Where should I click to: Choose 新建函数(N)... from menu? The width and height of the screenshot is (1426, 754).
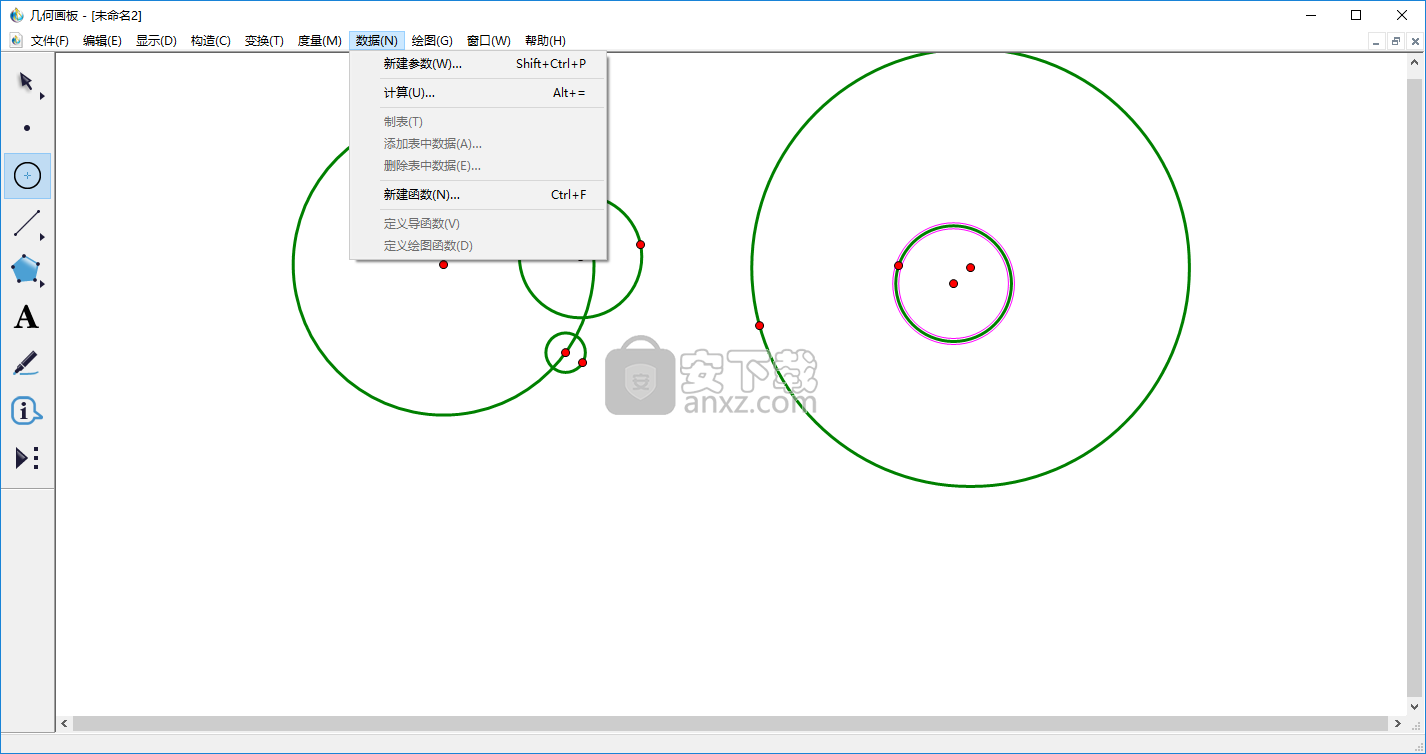pos(478,195)
